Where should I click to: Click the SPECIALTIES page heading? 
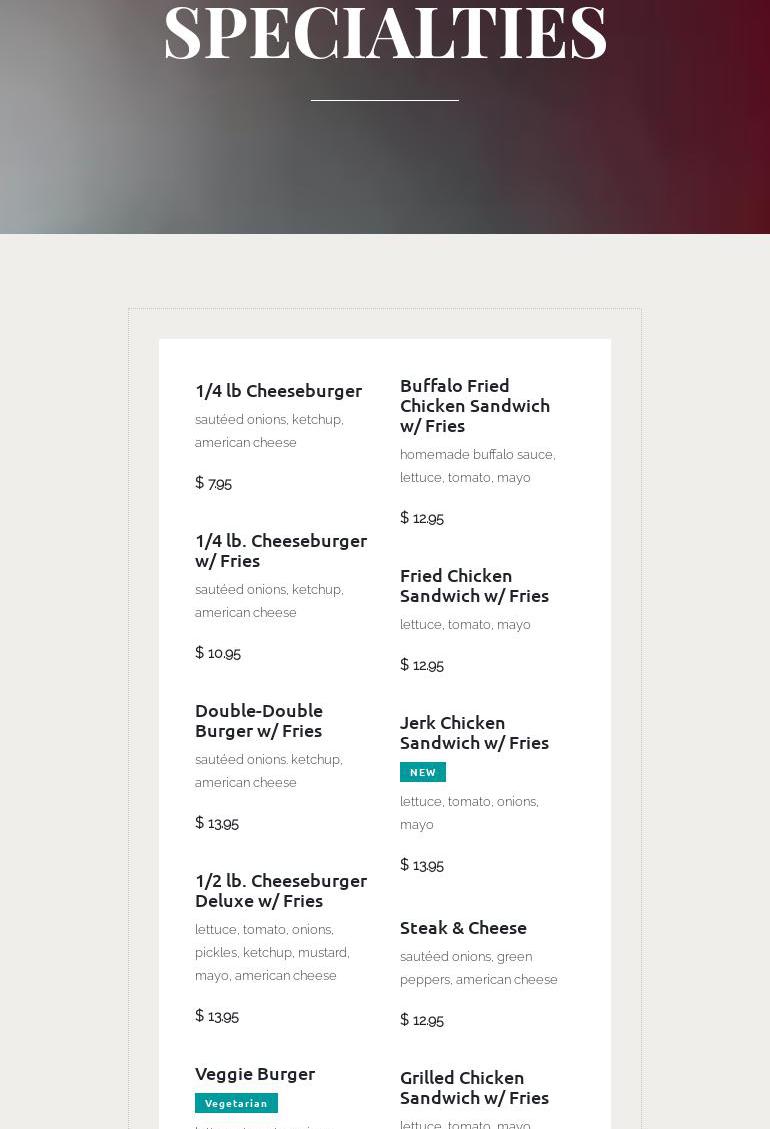pyautogui.click(x=385, y=32)
